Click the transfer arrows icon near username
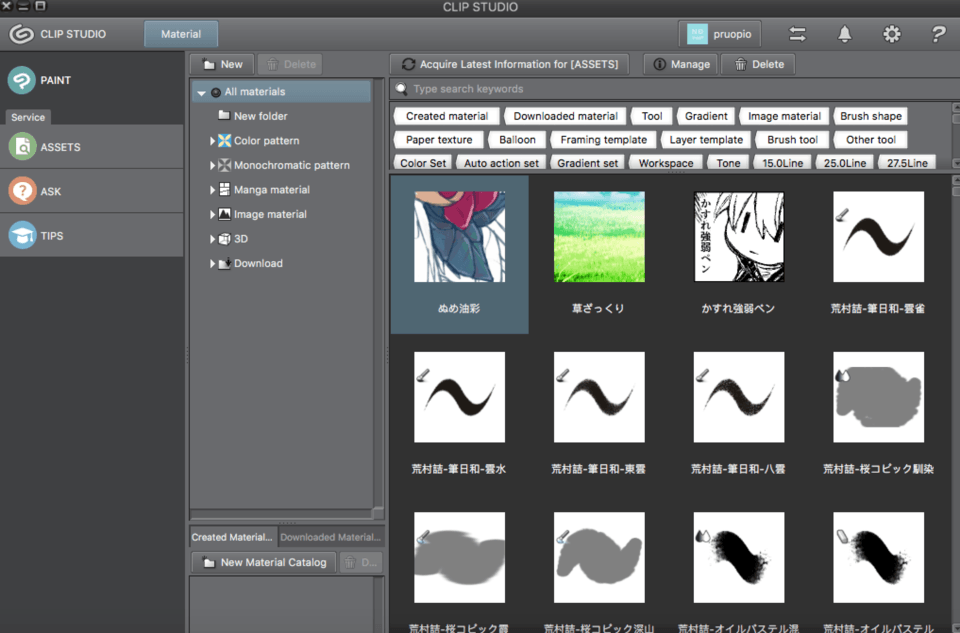 point(797,33)
